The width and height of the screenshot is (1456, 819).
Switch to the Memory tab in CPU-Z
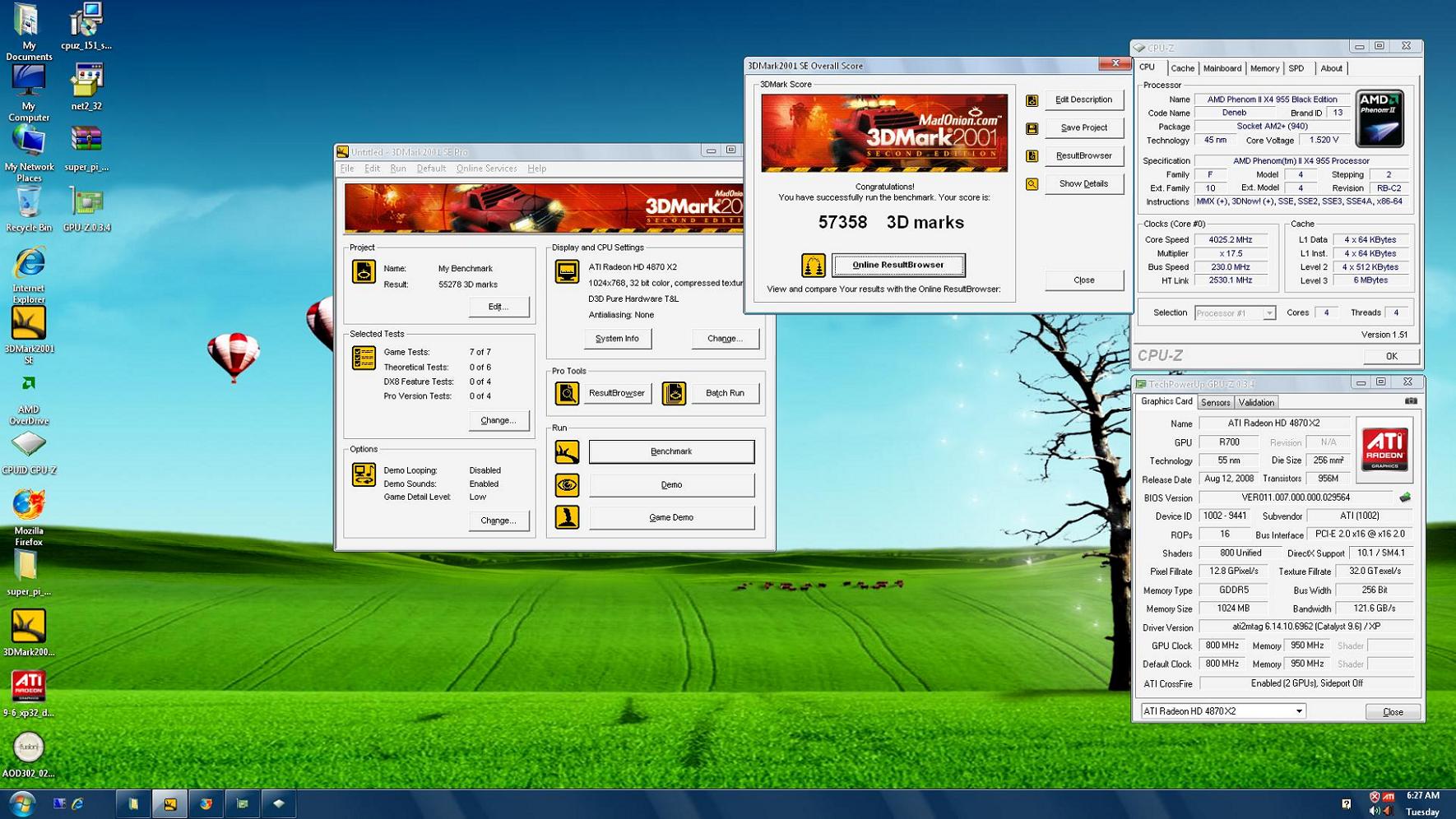(1264, 69)
